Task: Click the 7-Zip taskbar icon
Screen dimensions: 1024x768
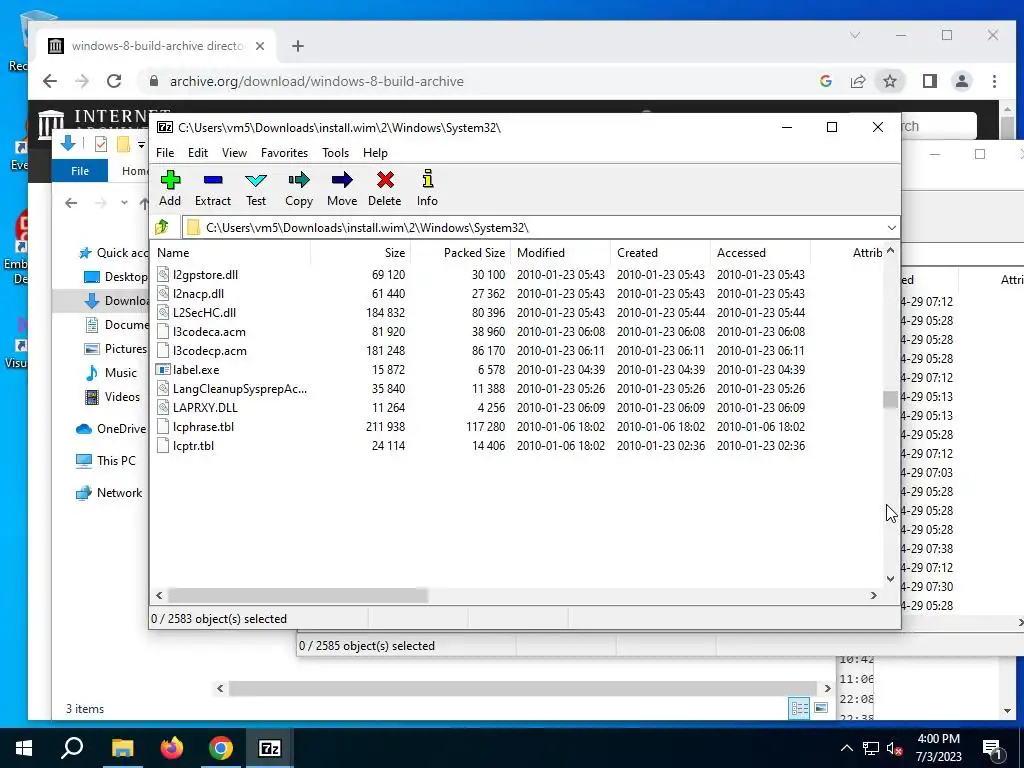Action: tap(270, 748)
